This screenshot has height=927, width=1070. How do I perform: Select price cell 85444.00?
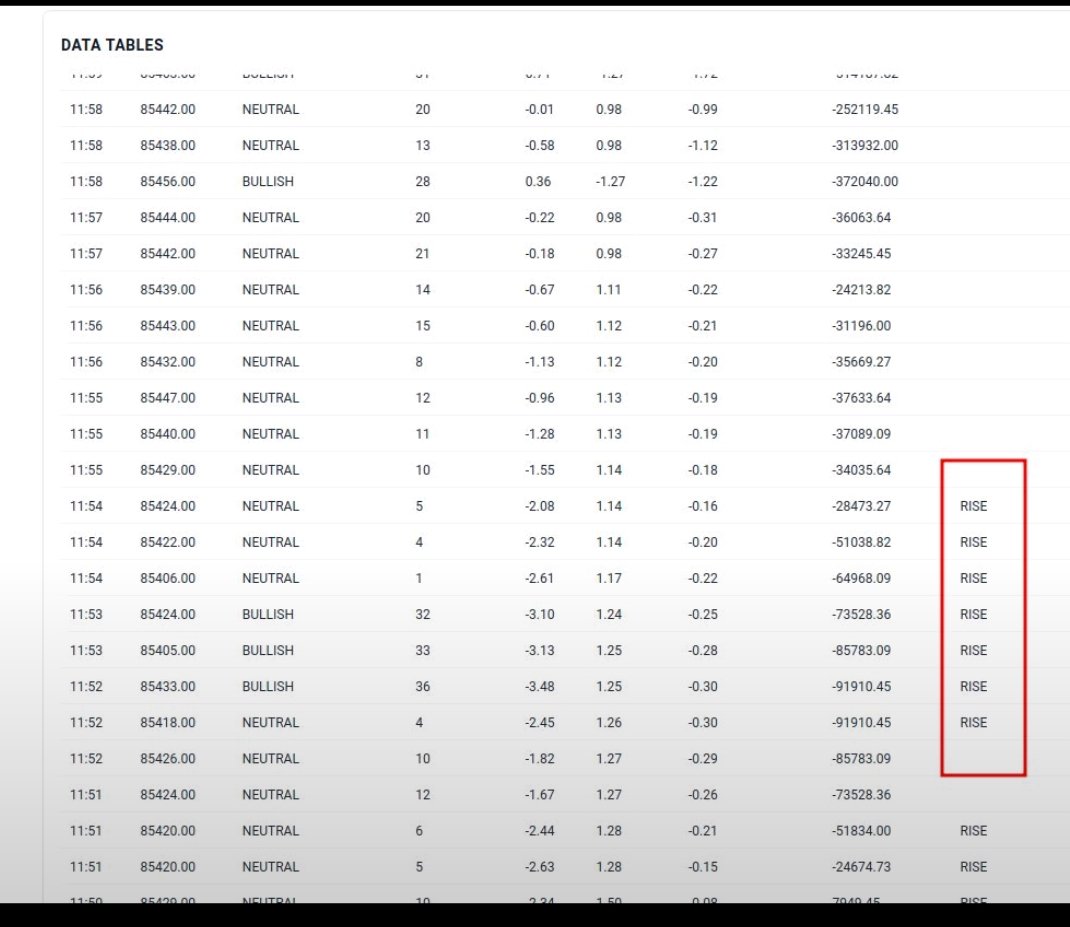168,218
